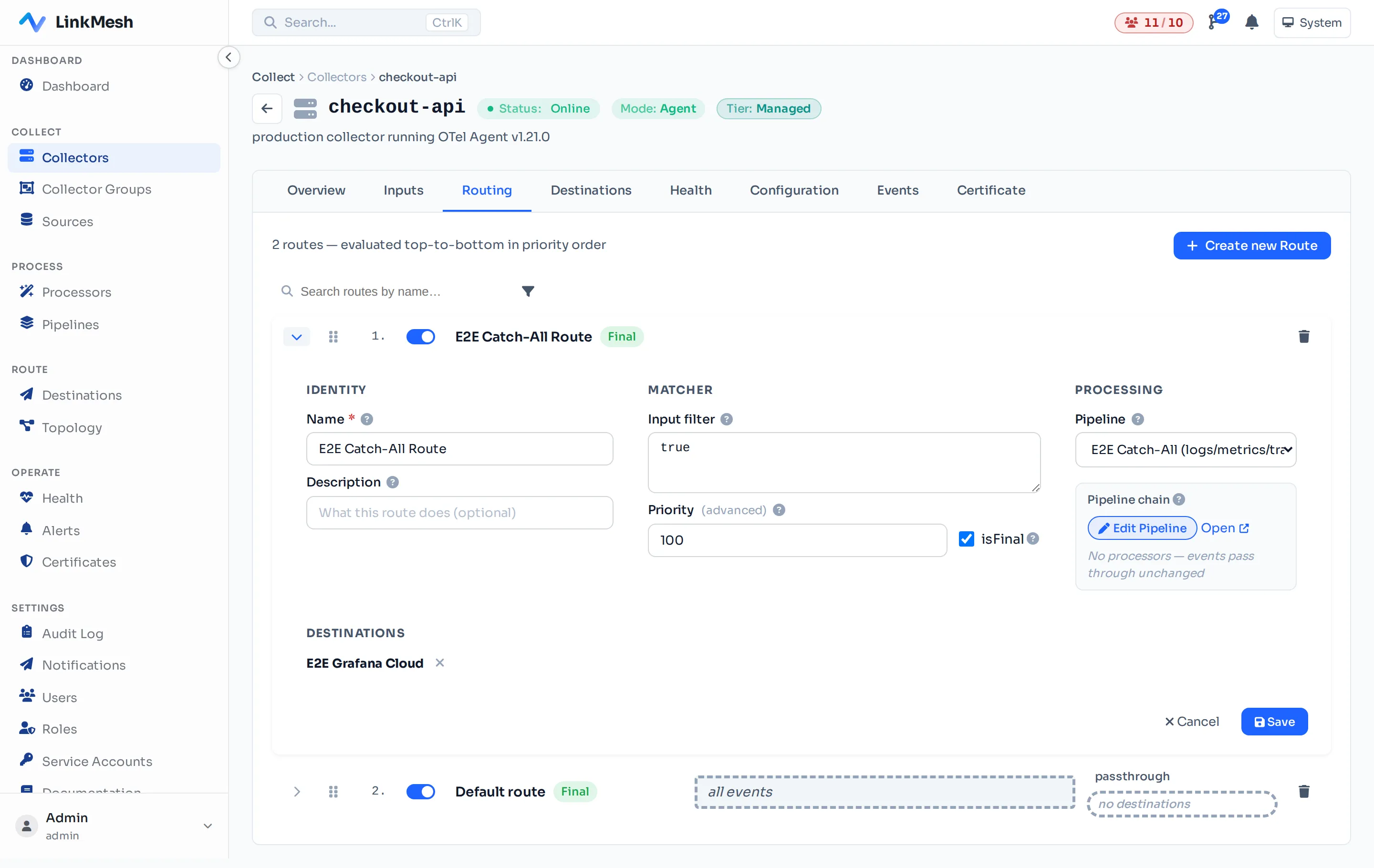Viewport: 1374px width, 868px height.
Task: Click the help icon next to Pipeline chain
Action: [x=1178, y=500]
